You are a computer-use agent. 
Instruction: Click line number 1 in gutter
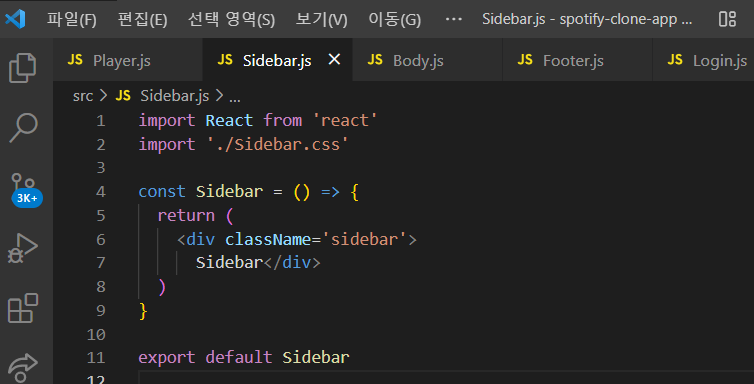(101, 121)
